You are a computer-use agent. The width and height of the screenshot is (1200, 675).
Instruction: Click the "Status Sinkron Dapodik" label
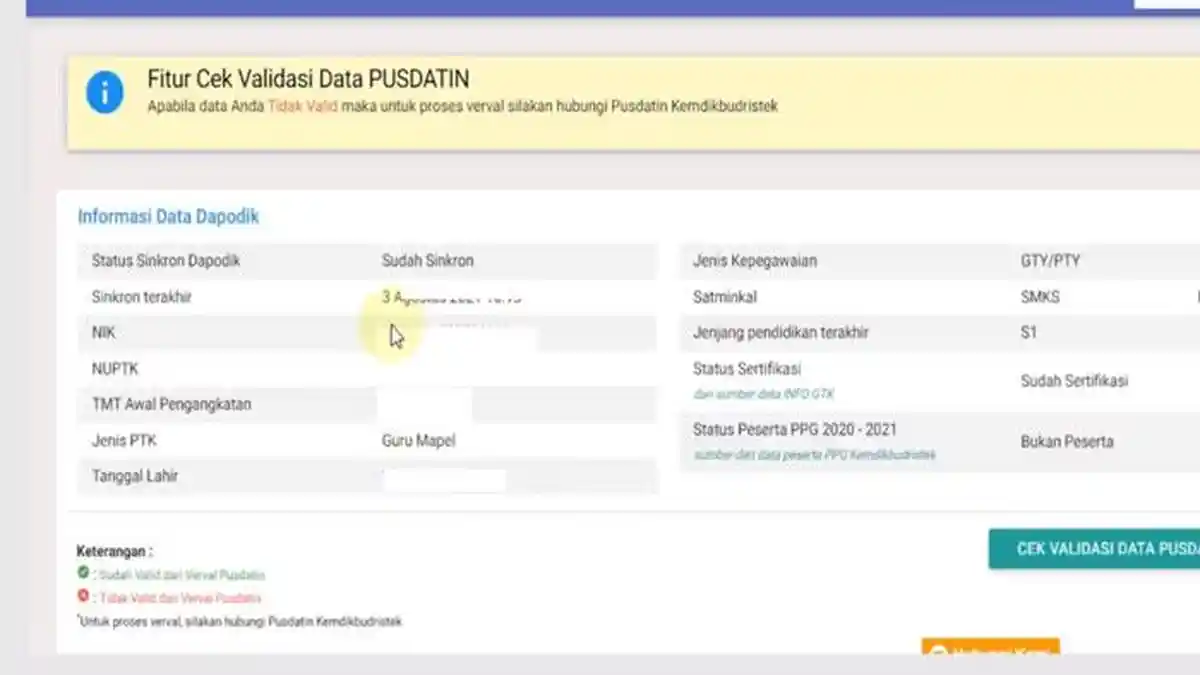pyautogui.click(x=166, y=261)
